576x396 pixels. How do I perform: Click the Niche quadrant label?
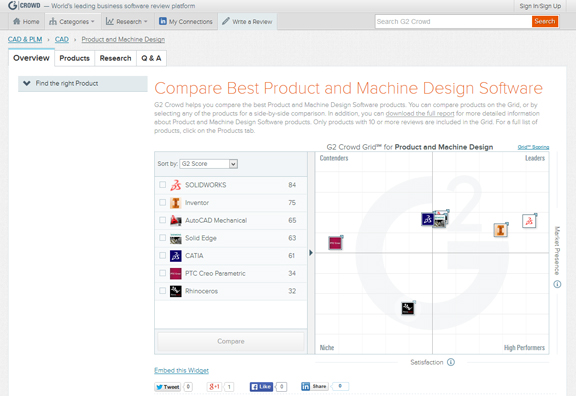327,348
